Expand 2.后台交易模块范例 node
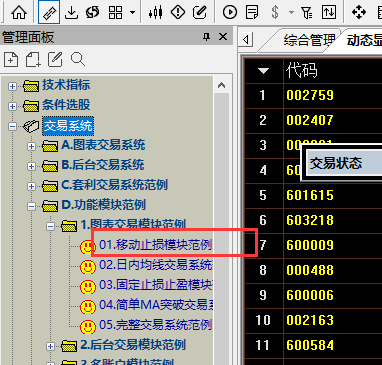Viewport: 382px width, 365px height. pyautogui.click(x=50, y=347)
